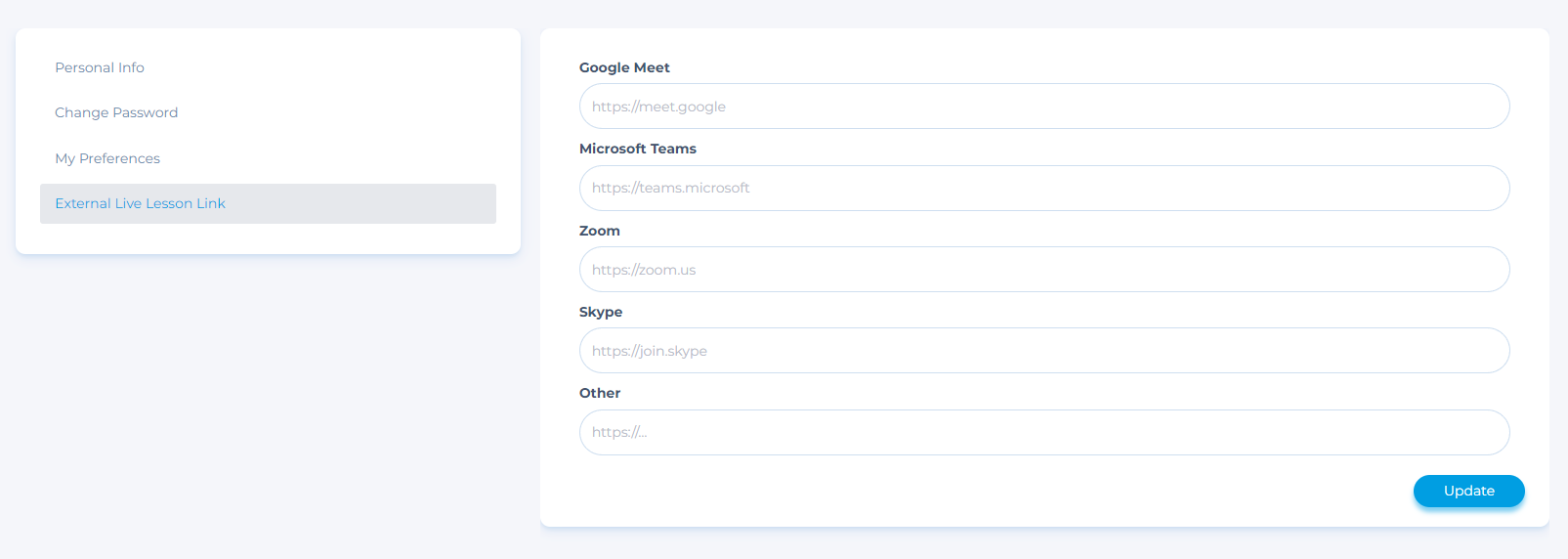The width and height of the screenshot is (1568, 559).
Task: Select My Preferences in sidebar
Action: [x=107, y=158]
